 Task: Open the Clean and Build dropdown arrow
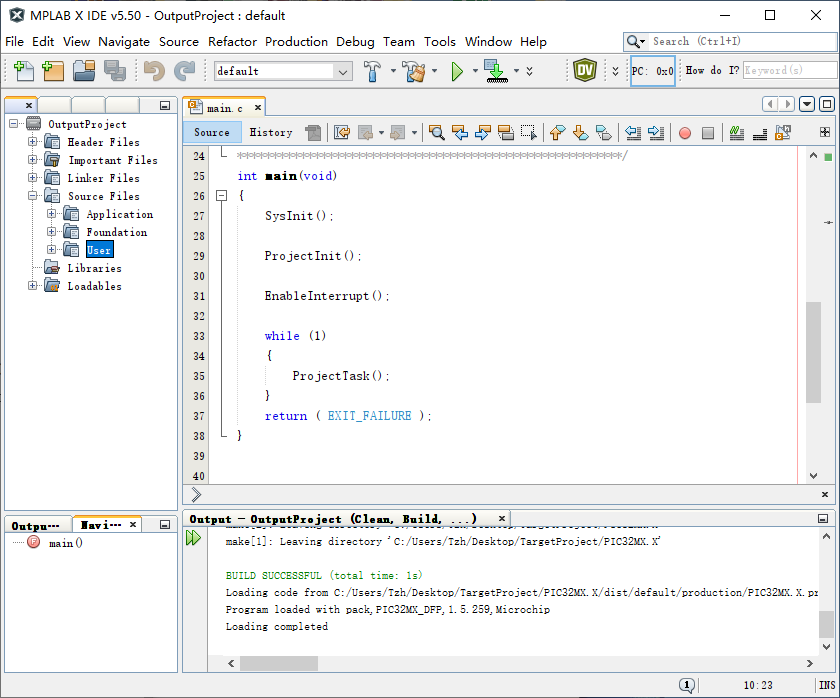(x=434, y=71)
